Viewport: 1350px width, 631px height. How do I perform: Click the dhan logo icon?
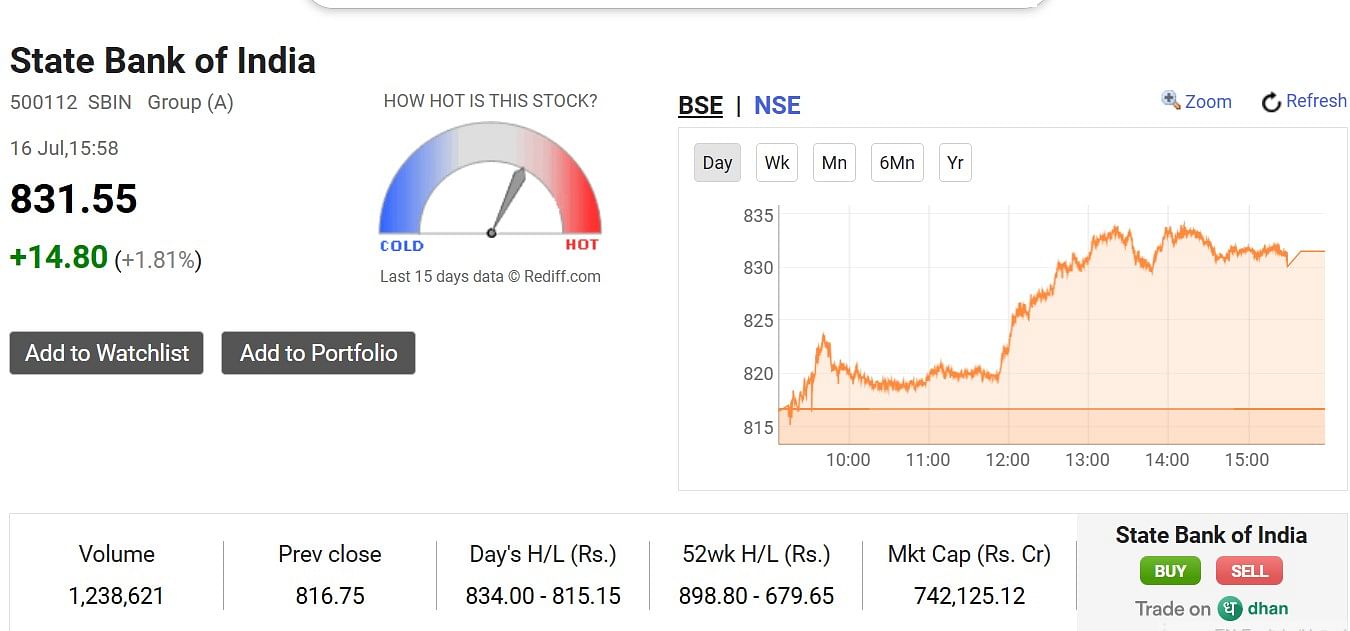pyautogui.click(x=1230, y=608)
